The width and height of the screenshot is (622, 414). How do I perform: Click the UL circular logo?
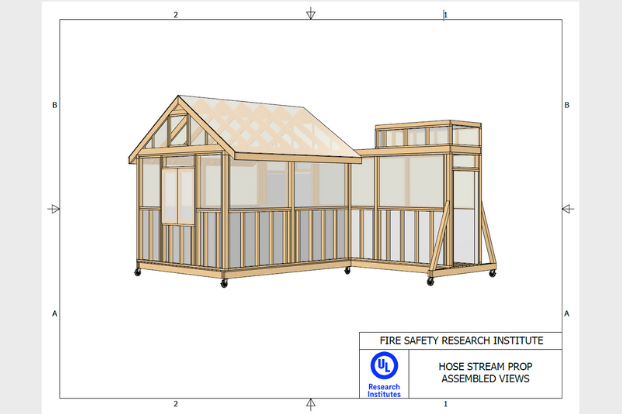coord(383,365)
